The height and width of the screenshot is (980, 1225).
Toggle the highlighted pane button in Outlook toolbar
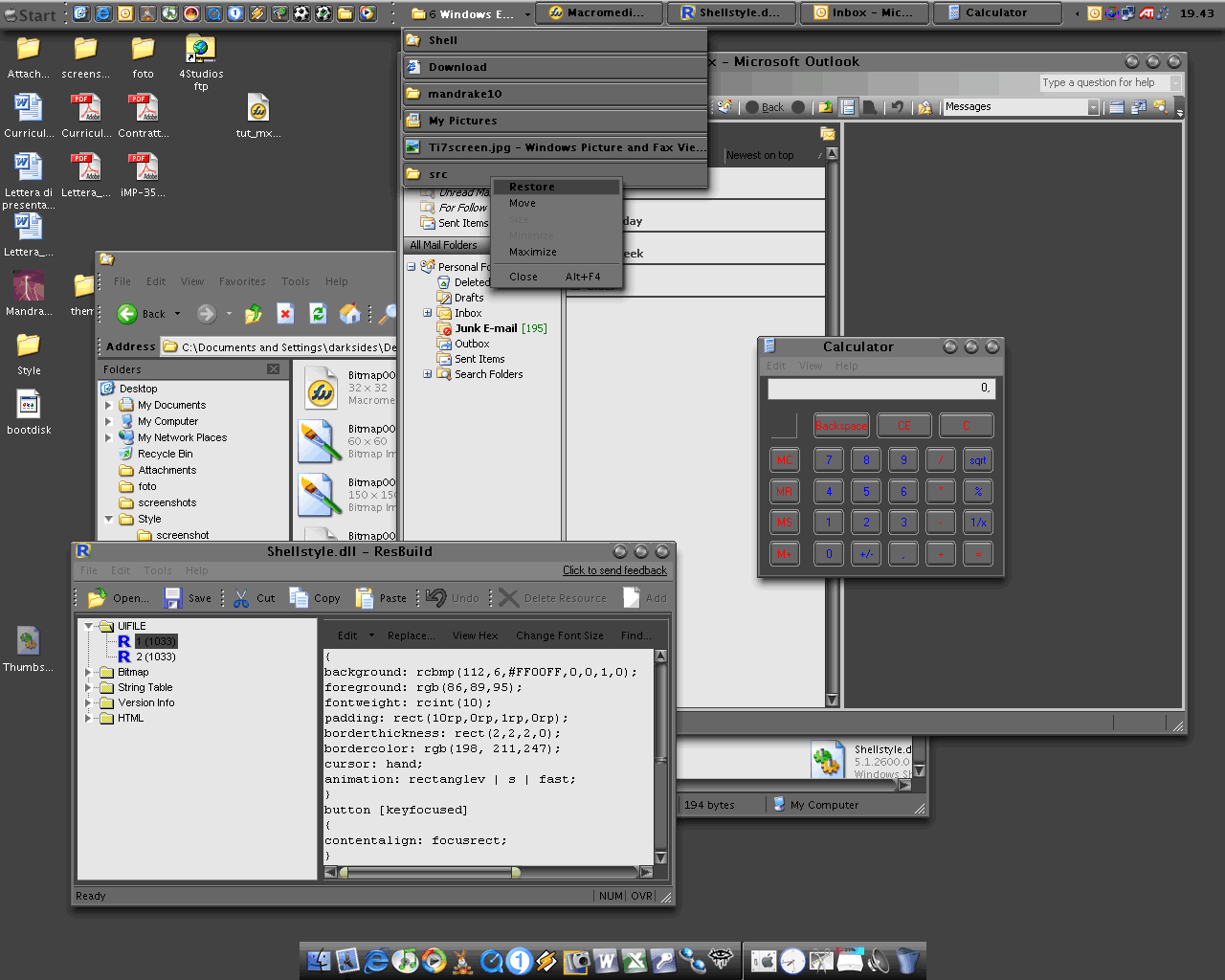pyautogui.click(x=847, y=107)
